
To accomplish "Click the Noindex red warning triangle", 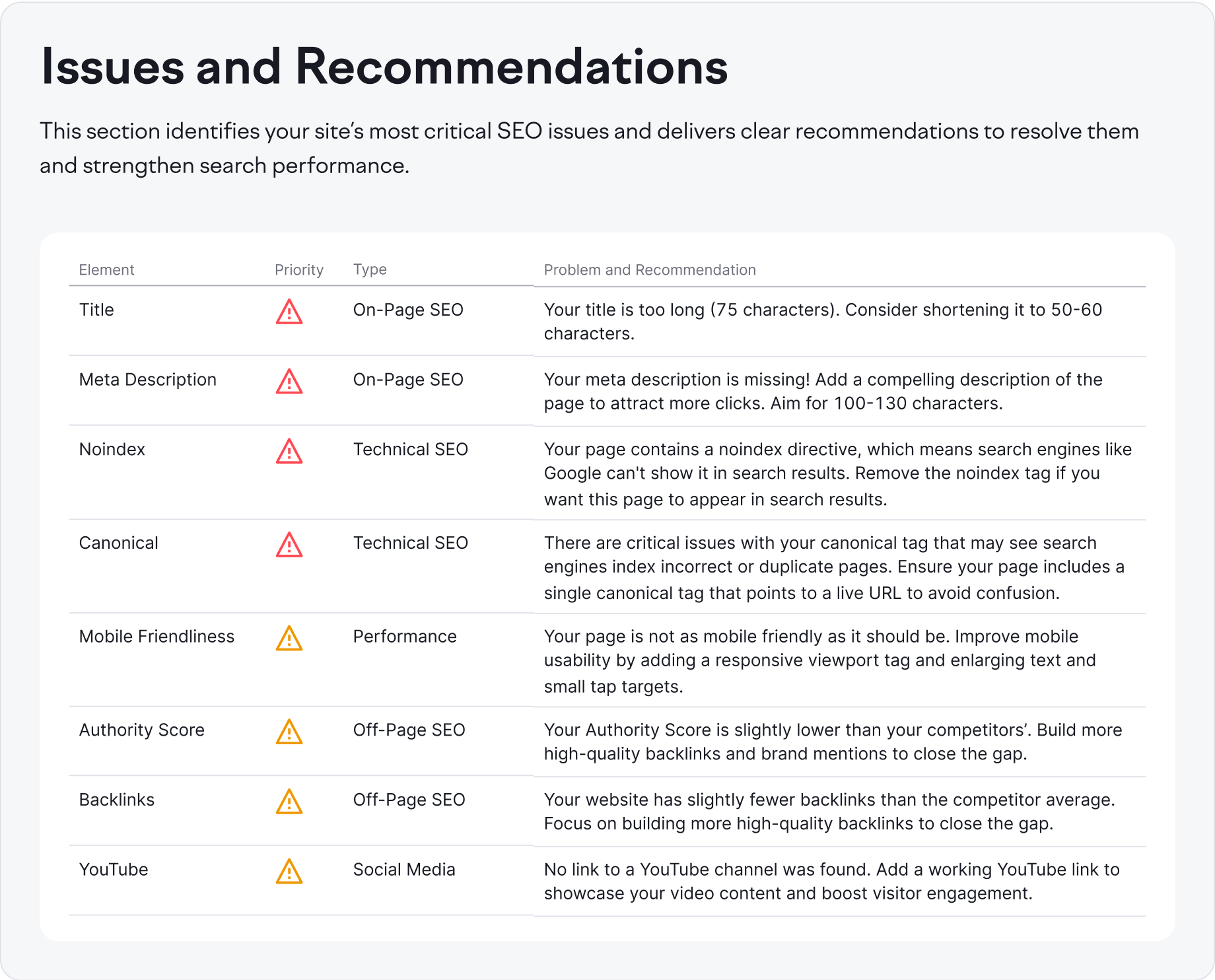I will (x=289, y=452).
